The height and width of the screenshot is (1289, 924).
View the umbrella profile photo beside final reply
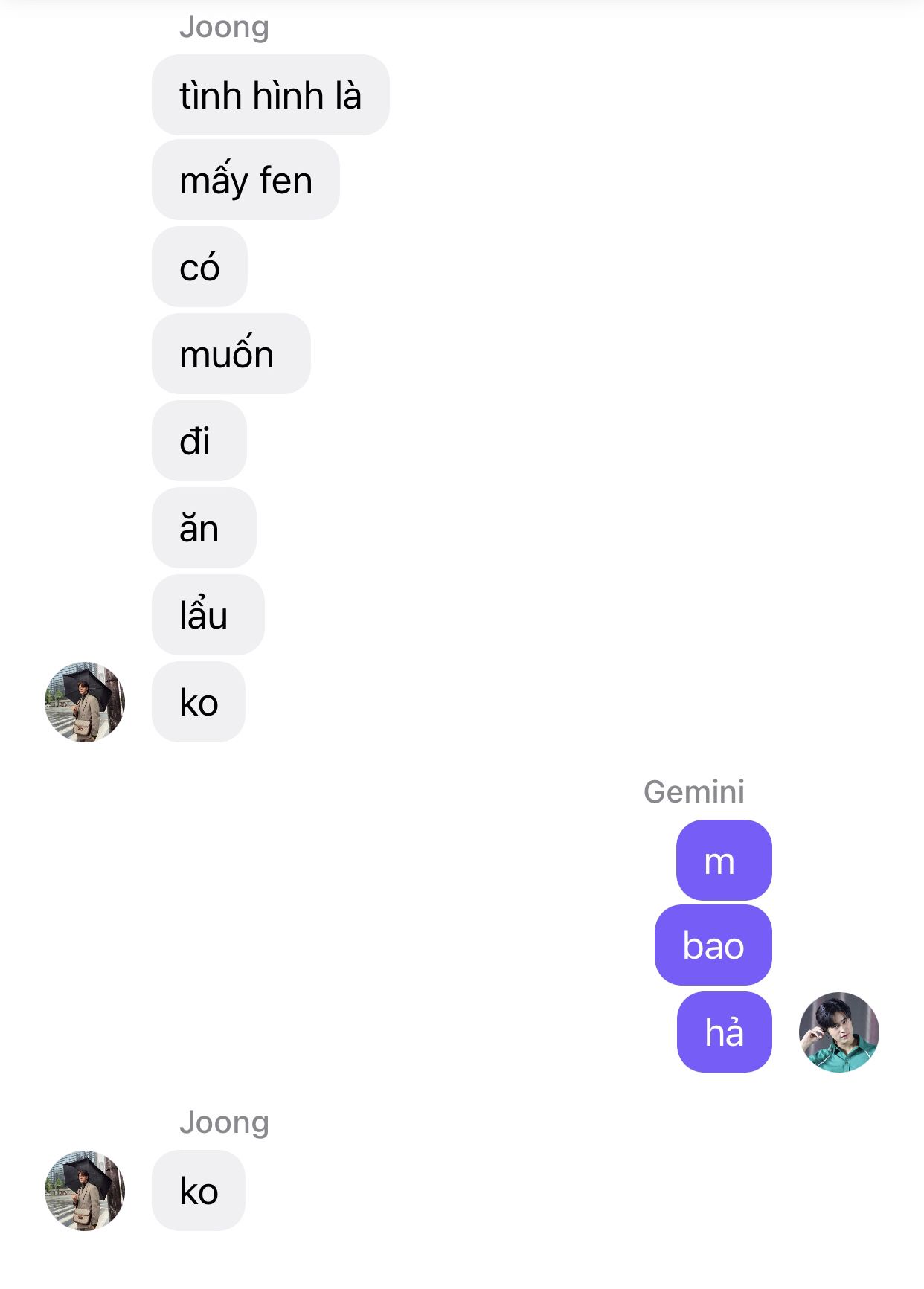85,1191
